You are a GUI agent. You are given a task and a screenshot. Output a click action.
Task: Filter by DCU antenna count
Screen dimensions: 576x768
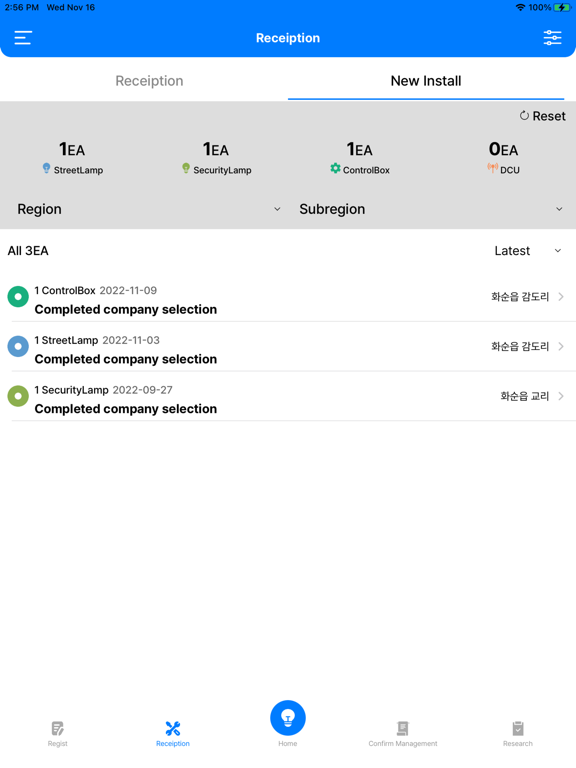(x=503, y=158)
